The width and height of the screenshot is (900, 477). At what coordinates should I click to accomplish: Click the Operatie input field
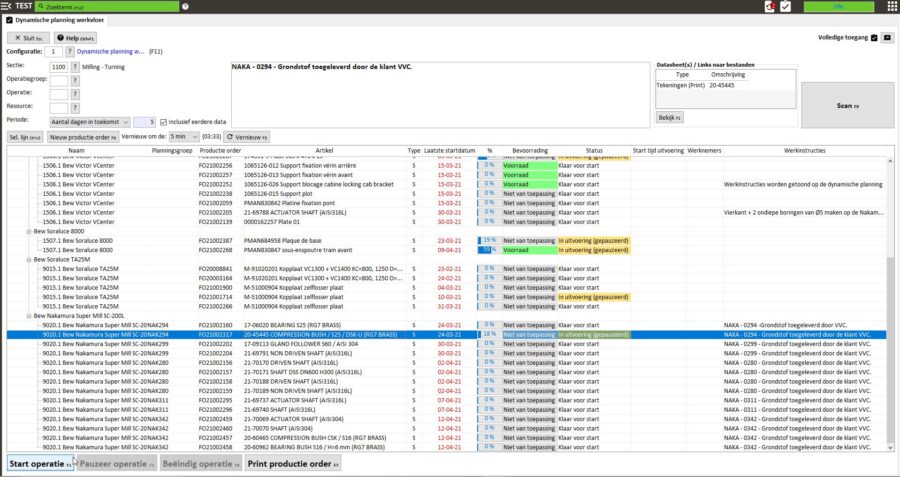59,94
